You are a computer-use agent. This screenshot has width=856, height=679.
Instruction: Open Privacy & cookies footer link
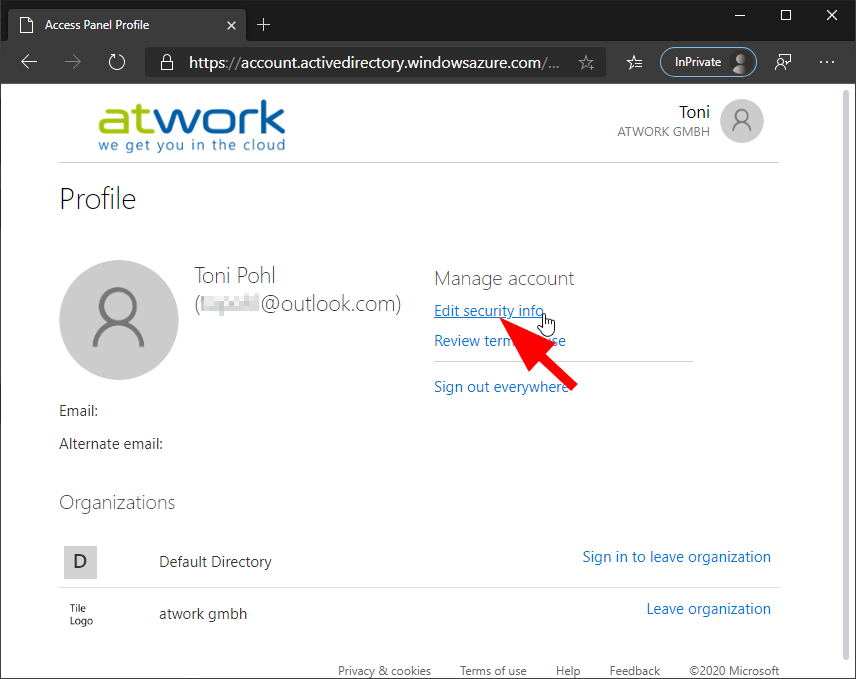(x=384, y=671)
